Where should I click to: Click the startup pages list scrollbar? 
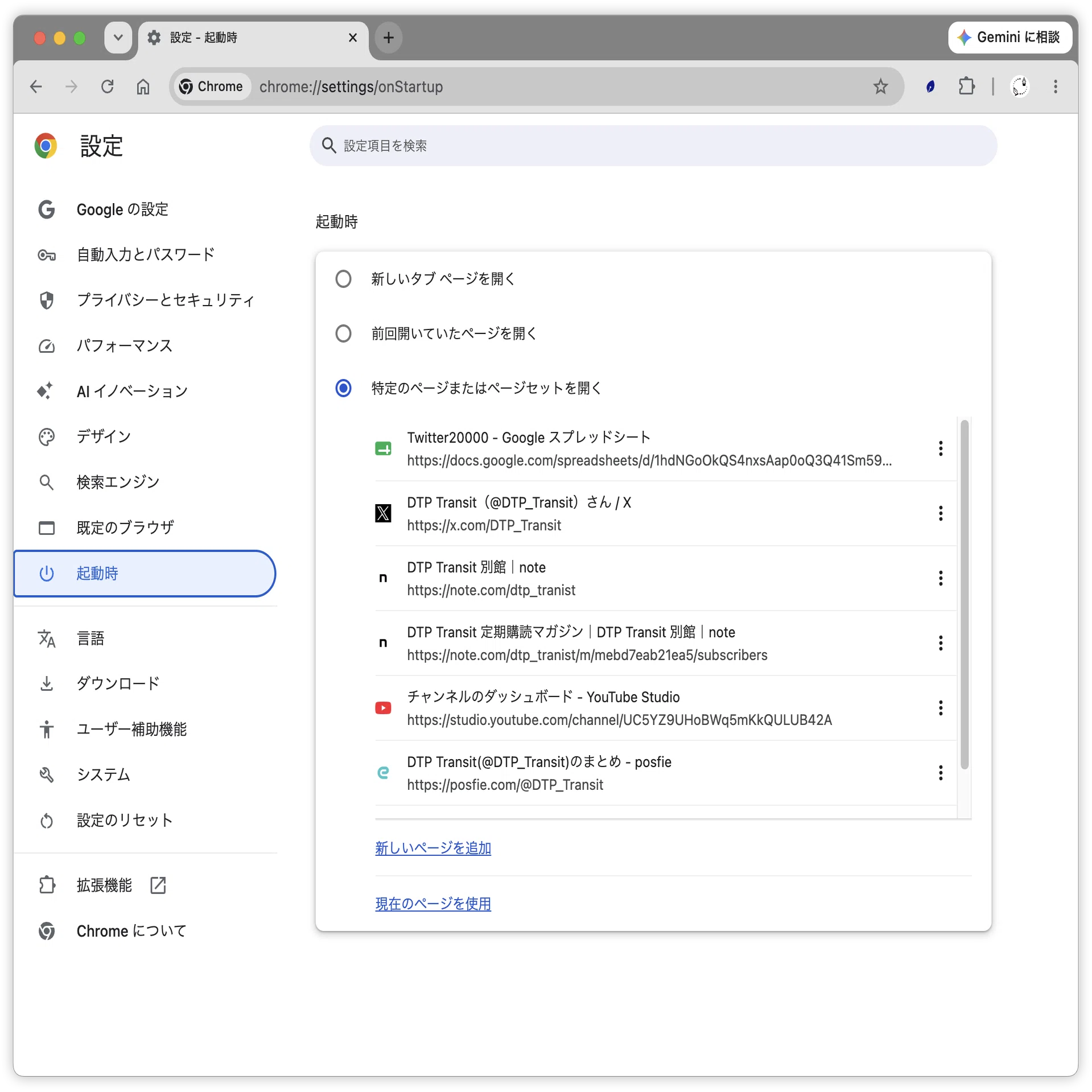tap(965, 595)
